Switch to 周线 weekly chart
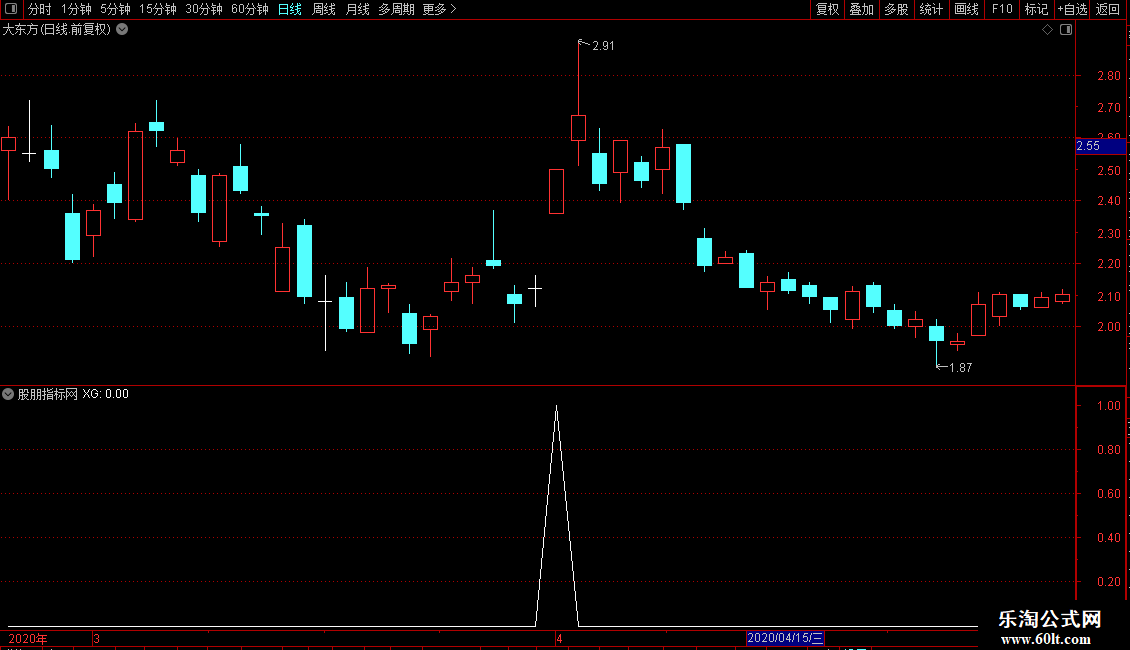1130x650 pixels. tap(324, 9)
